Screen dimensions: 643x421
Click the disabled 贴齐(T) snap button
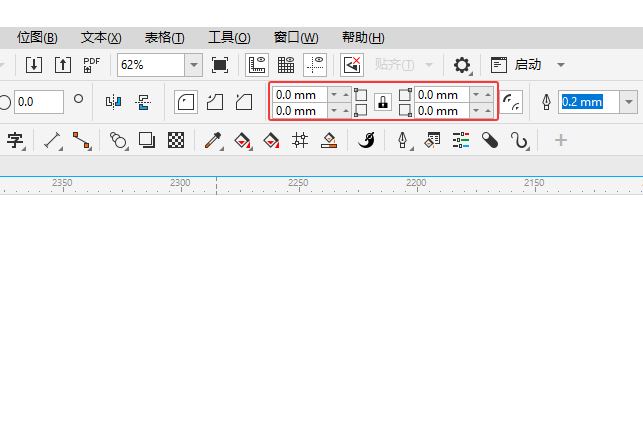tap(394, 64)
